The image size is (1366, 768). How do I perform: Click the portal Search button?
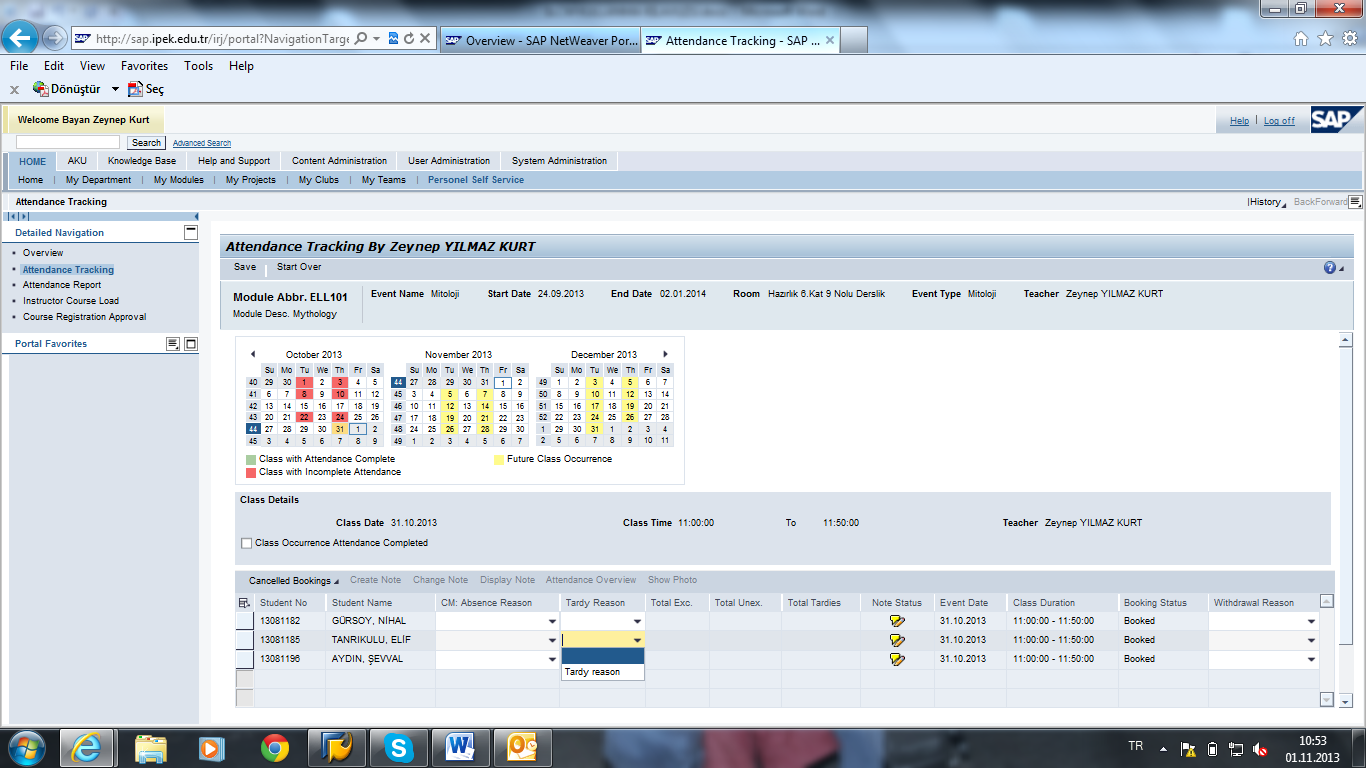click(x=146, y=143)
